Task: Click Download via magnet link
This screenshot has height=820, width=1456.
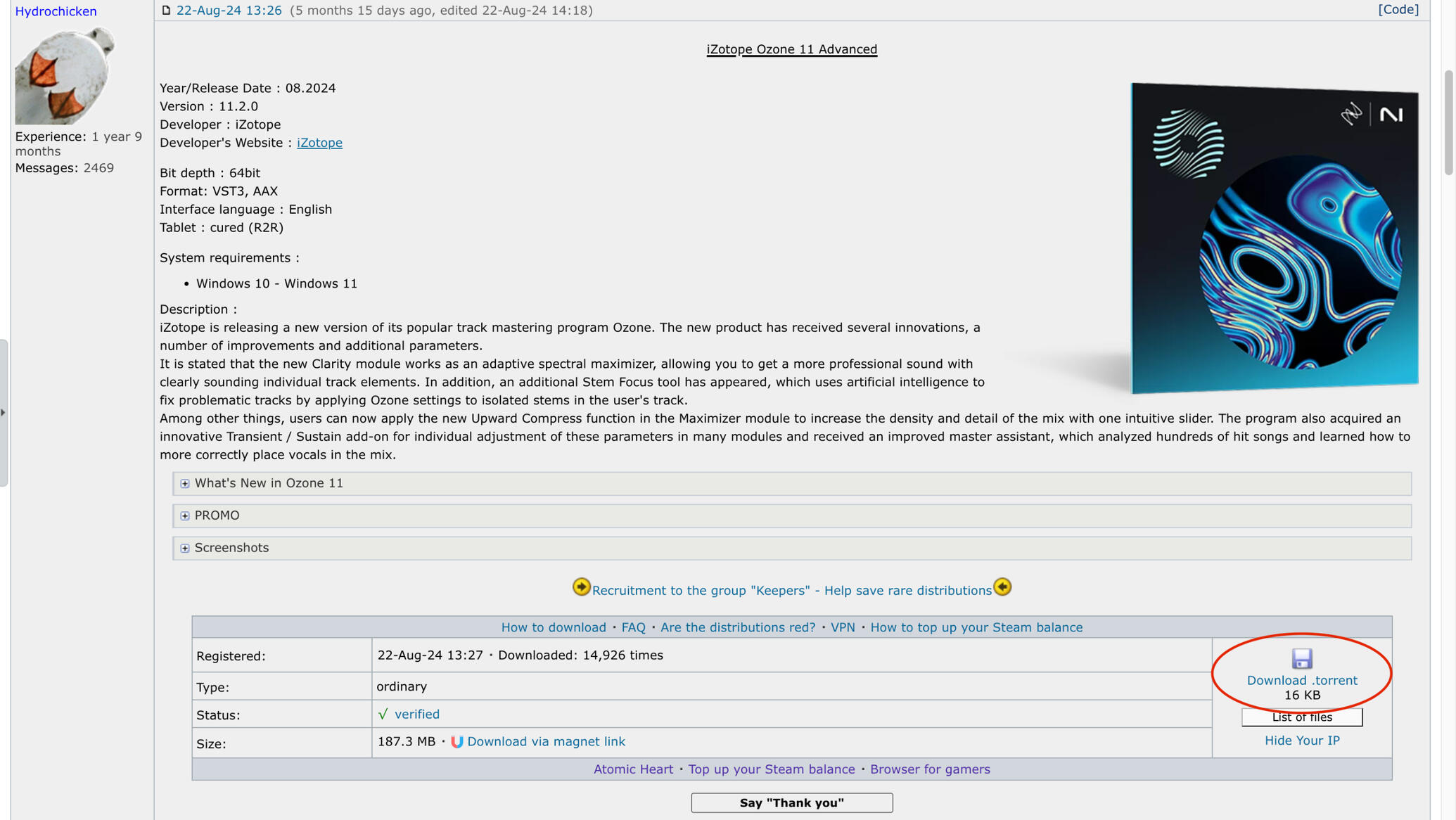Action: pyautogui.click(x=546, y=741)
